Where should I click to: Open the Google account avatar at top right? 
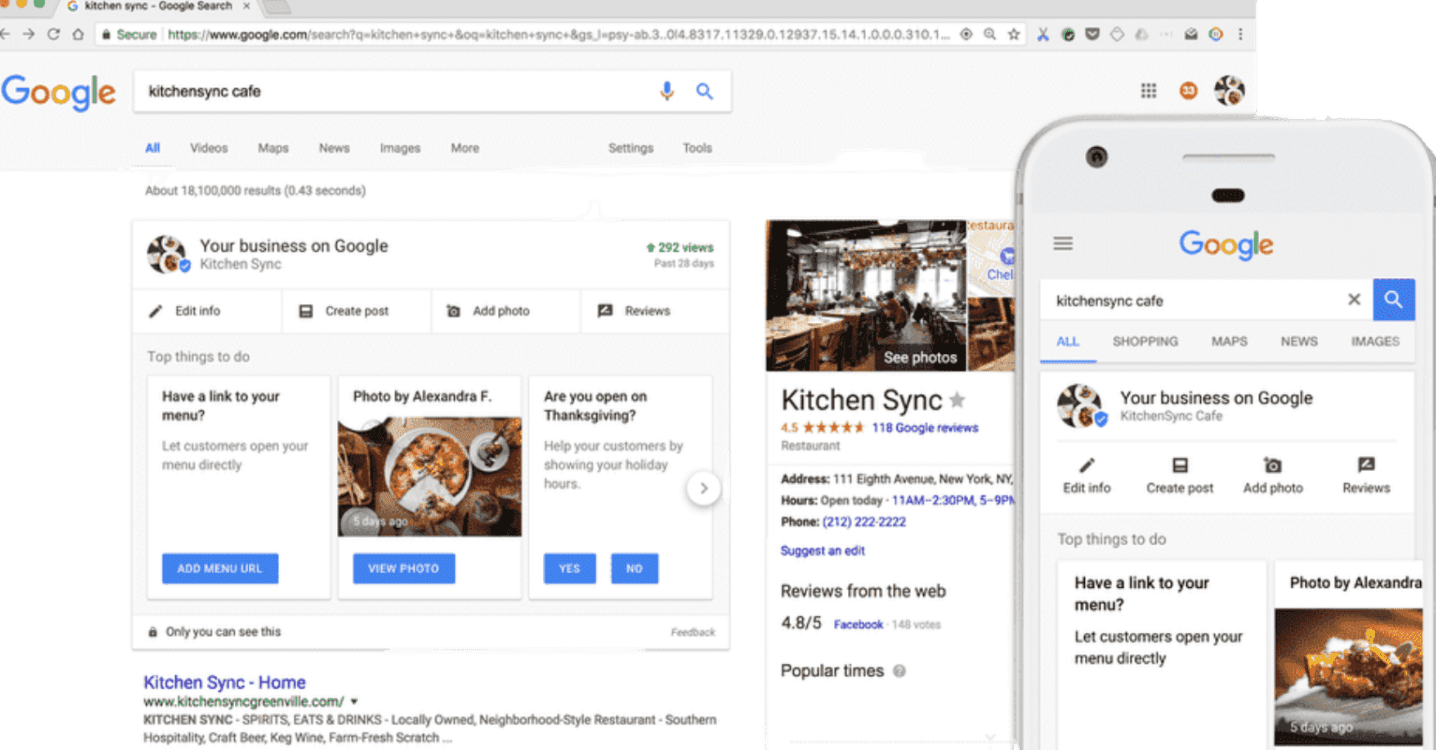click(1229, 91)
